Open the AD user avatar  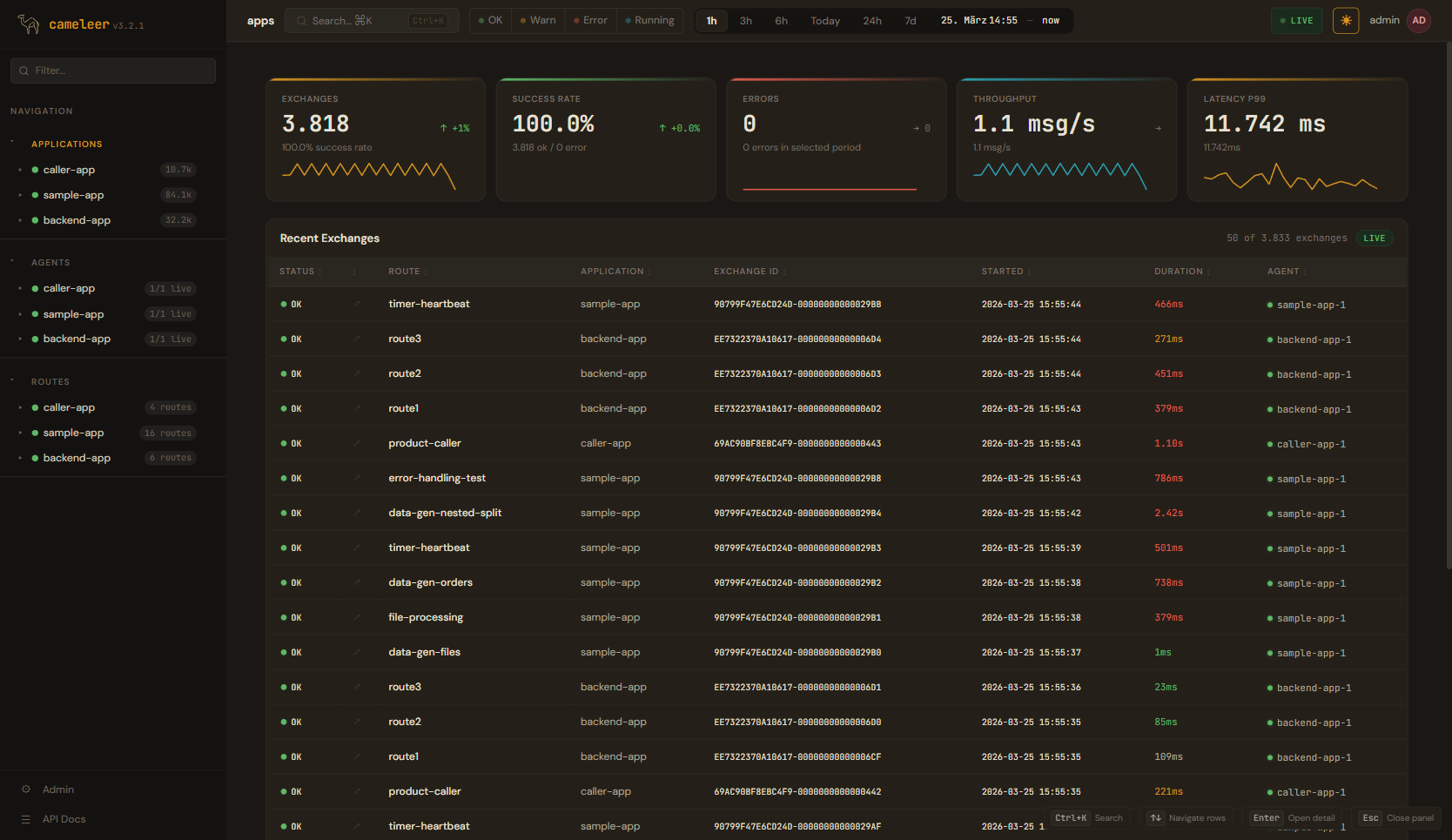1419,20
